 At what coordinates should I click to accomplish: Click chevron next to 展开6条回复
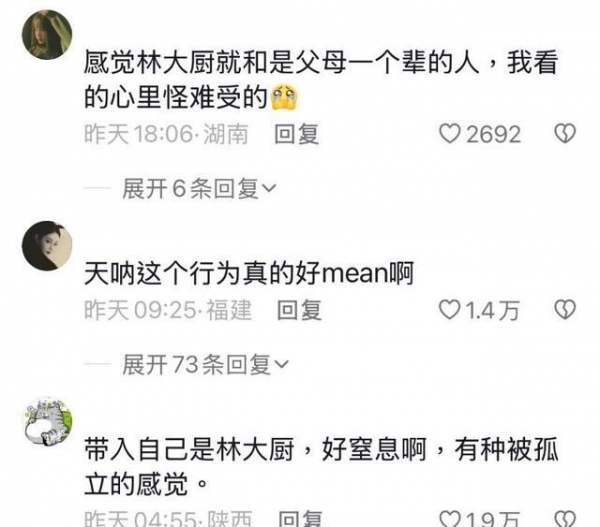pos(269,188)
